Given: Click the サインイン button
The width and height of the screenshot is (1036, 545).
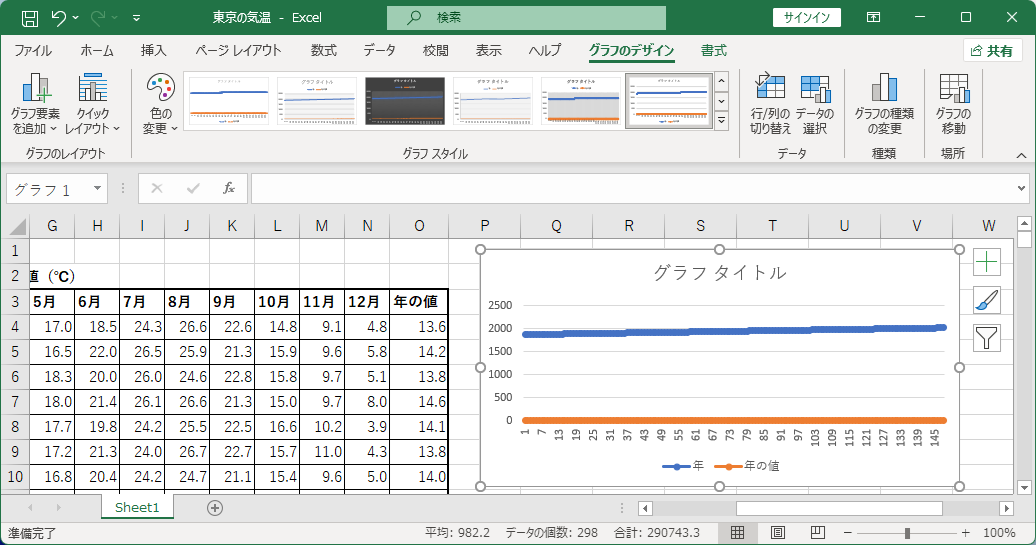Looking at the screenshot, I should coord(806,18).
